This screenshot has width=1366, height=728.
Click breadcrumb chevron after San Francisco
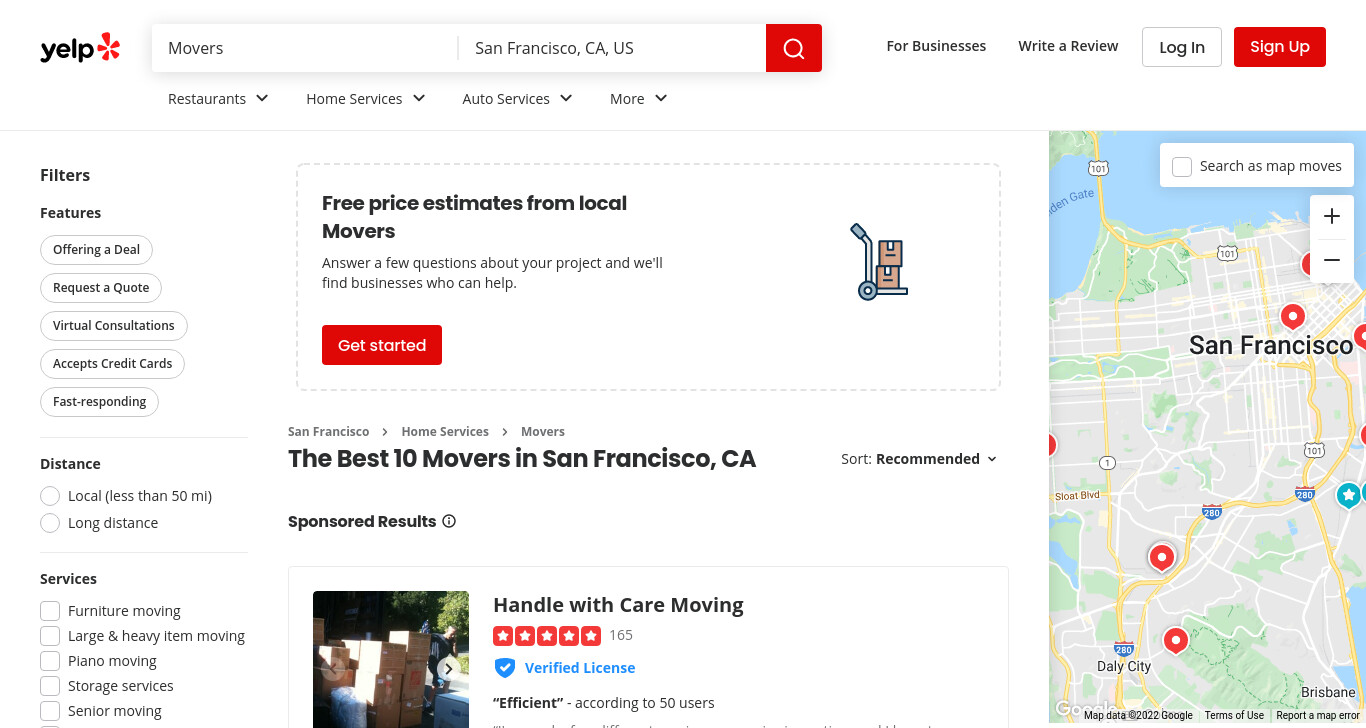385,432
